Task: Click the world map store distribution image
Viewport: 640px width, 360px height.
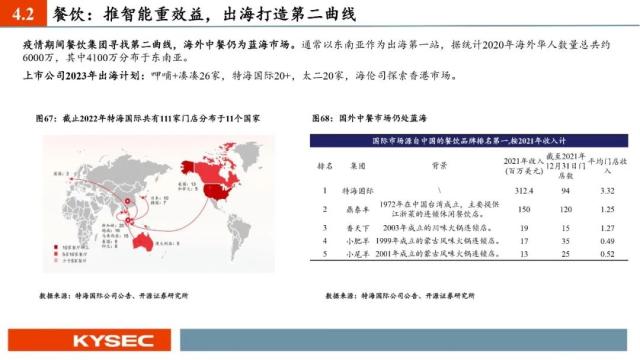Action: click(159, 203)
